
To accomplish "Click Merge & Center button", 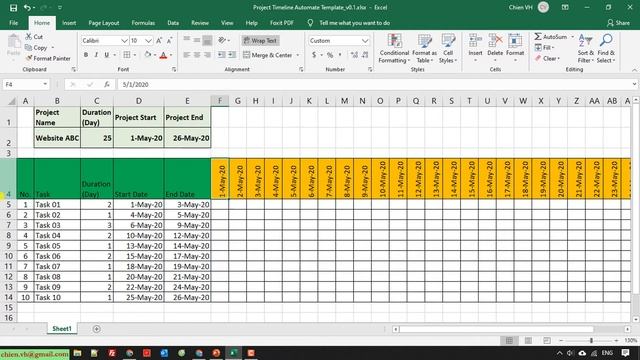I will pos(268,55).
